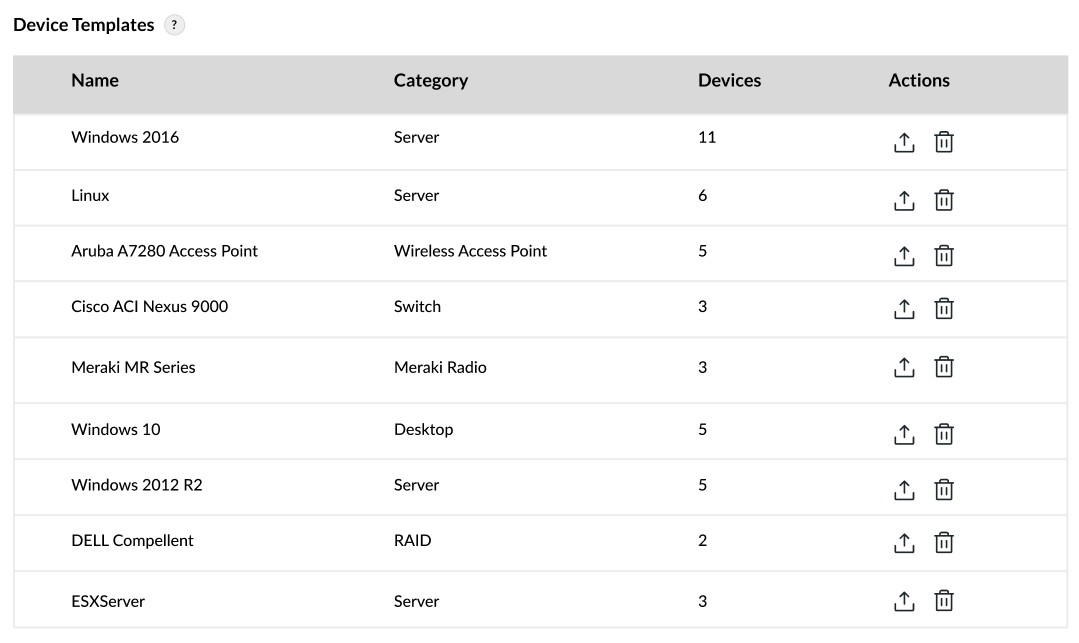
Task: Export the Linux server template
Action: 904,200
